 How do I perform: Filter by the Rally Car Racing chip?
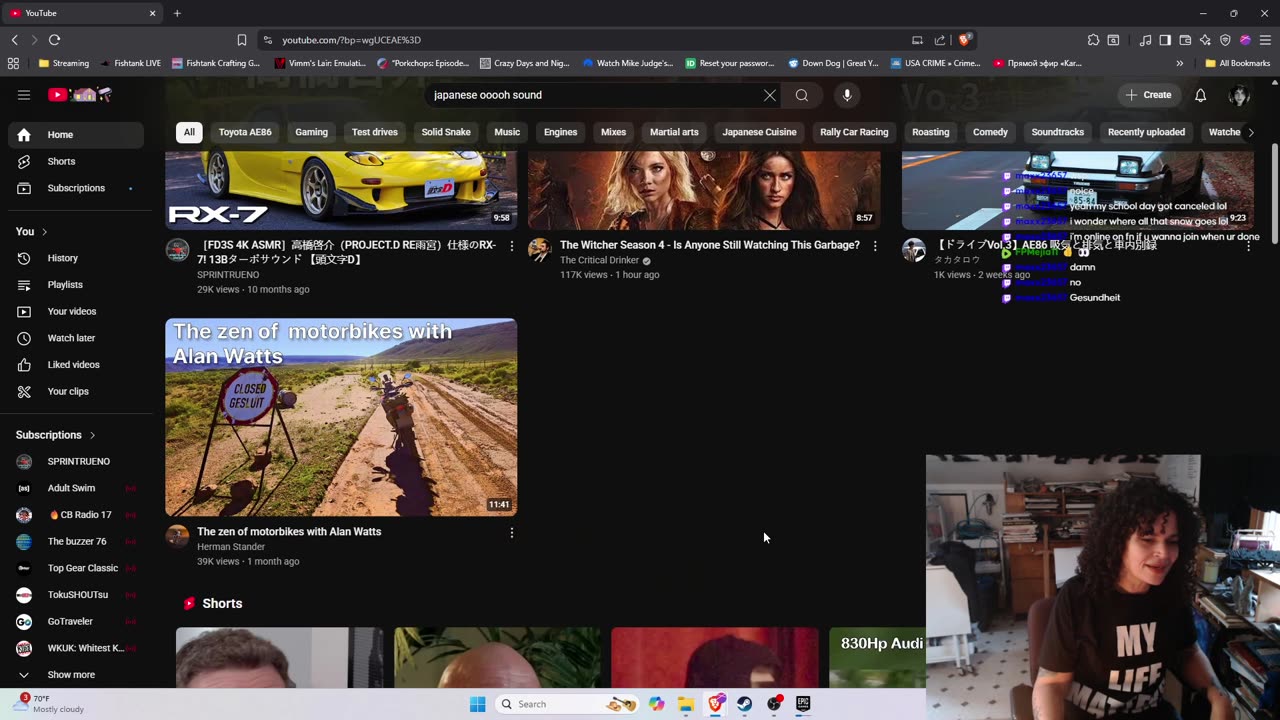point(854,132)
